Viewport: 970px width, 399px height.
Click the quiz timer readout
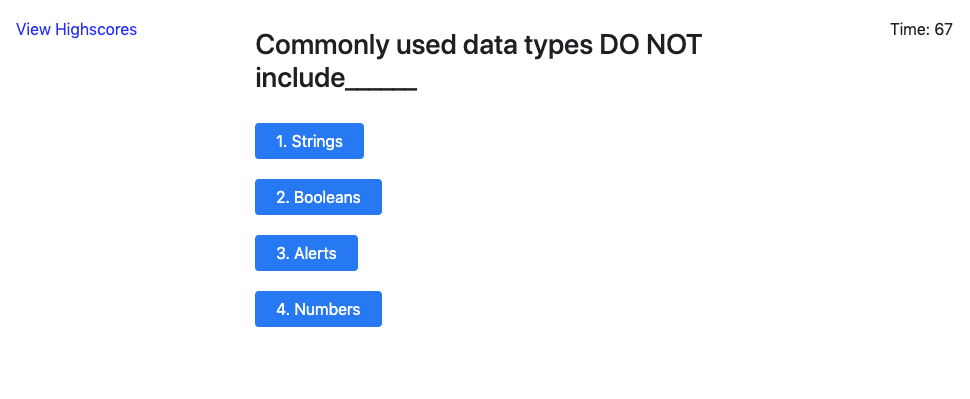921,29
